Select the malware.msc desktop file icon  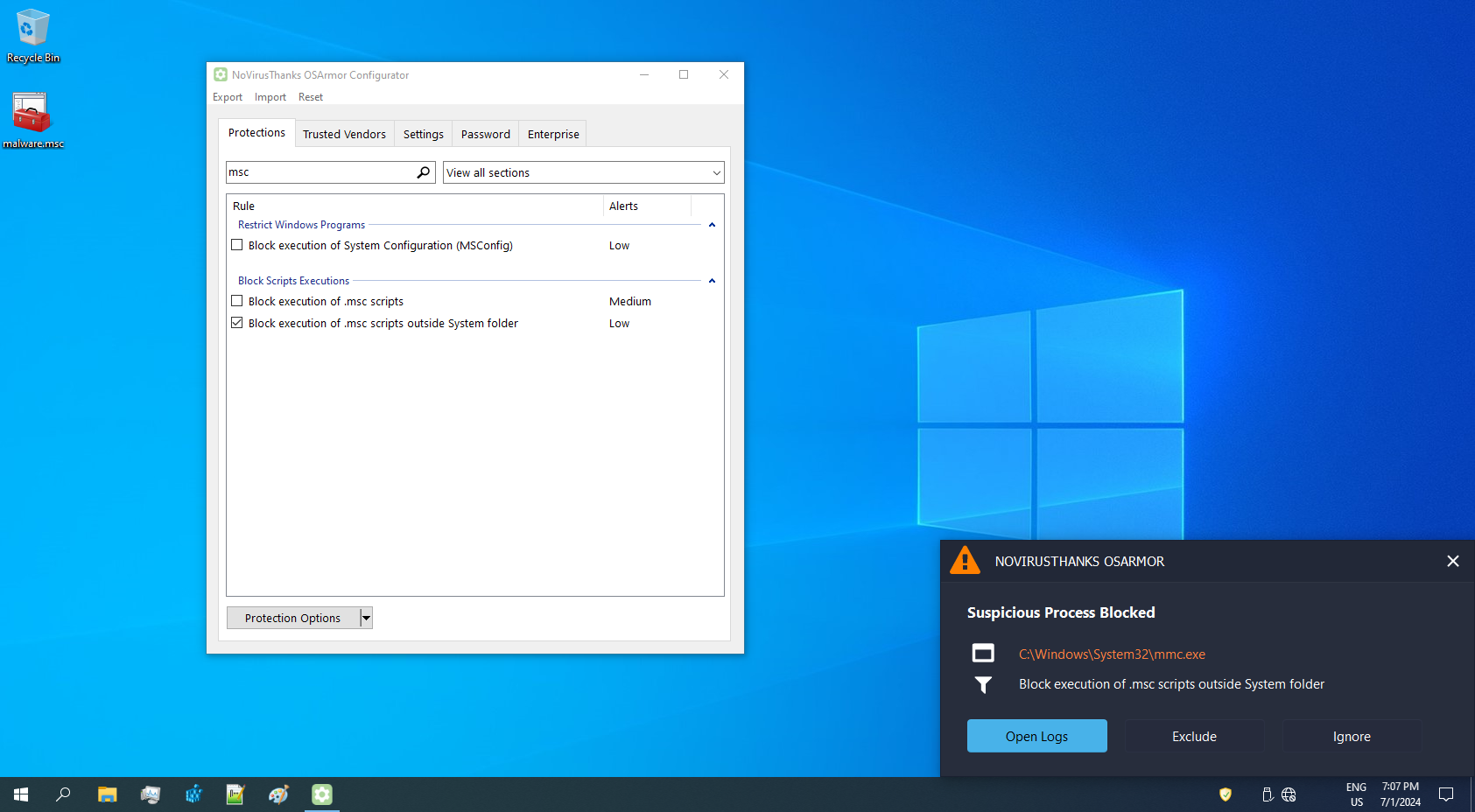tap(33, 121)
